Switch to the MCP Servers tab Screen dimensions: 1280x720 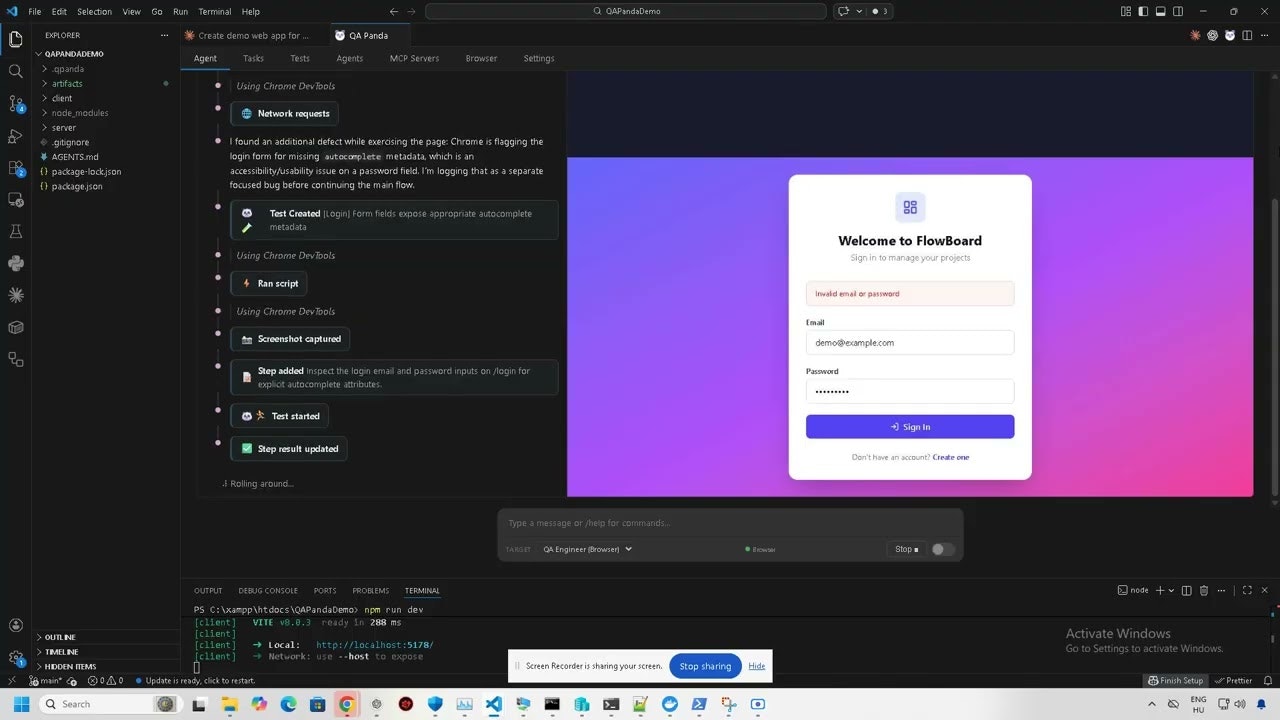click(414, 58)
